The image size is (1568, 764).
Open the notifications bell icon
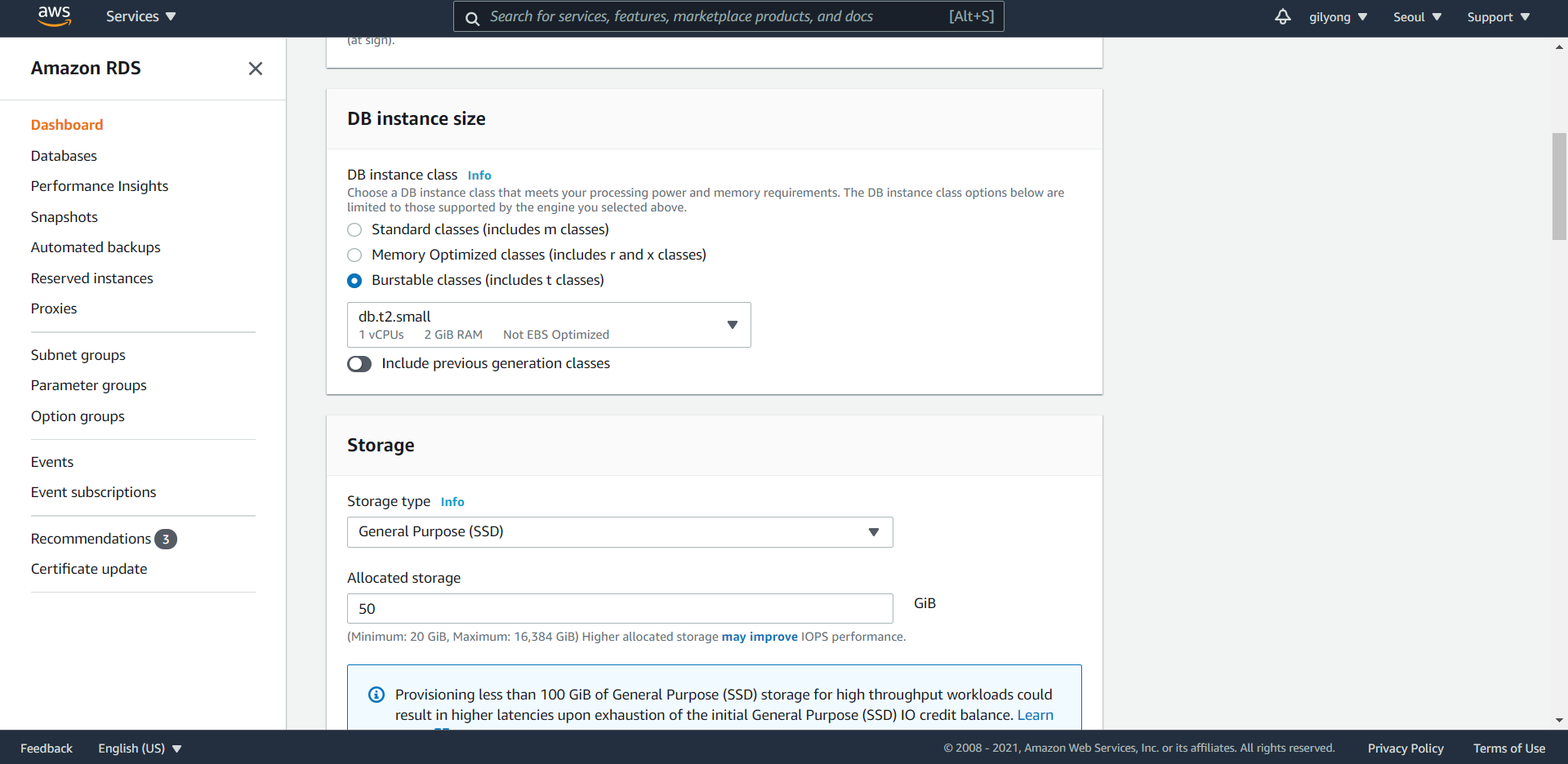(1283, 16)
